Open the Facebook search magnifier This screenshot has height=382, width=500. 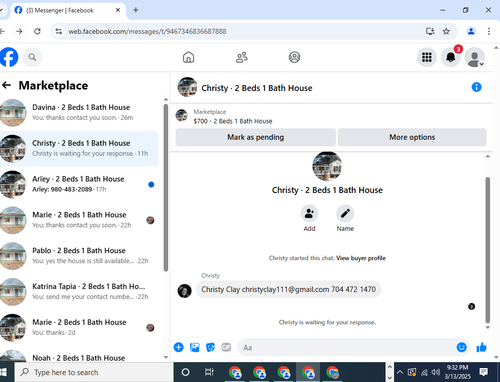(x=32, y=57)
